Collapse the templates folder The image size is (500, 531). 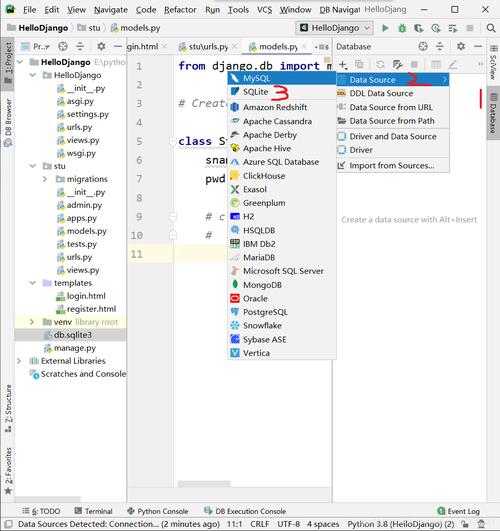coord(33,283)
